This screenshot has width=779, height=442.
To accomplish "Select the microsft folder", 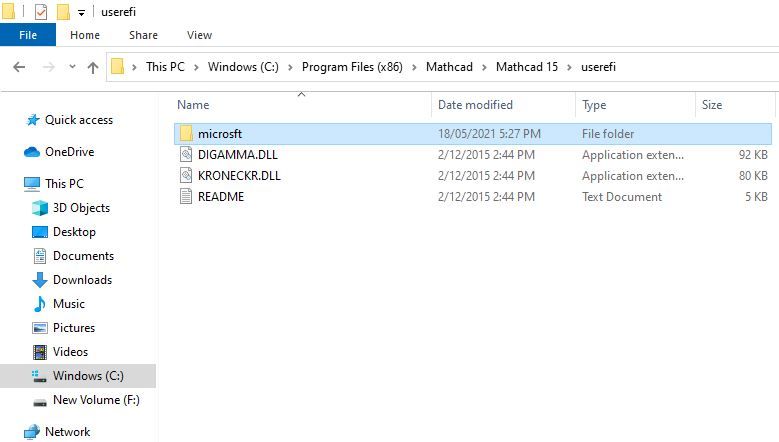I will pyautogui.click(x=473, y=134).
